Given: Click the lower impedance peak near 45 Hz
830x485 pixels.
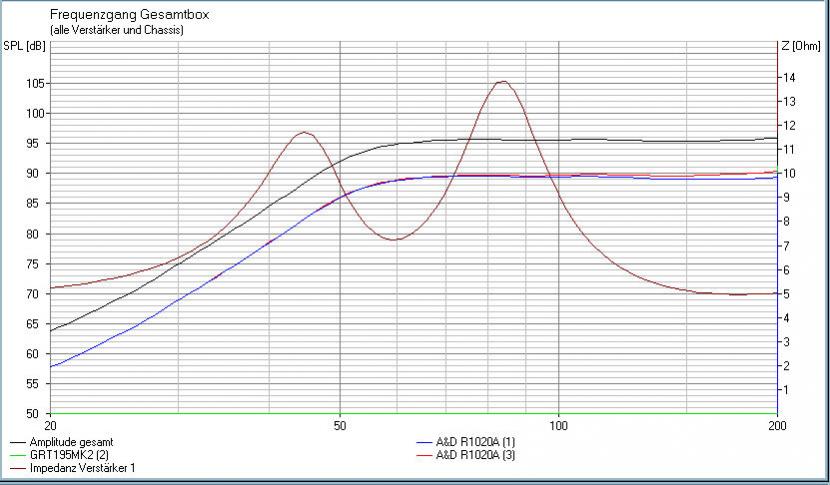Looking at the screenshot, I should point(304,132).
